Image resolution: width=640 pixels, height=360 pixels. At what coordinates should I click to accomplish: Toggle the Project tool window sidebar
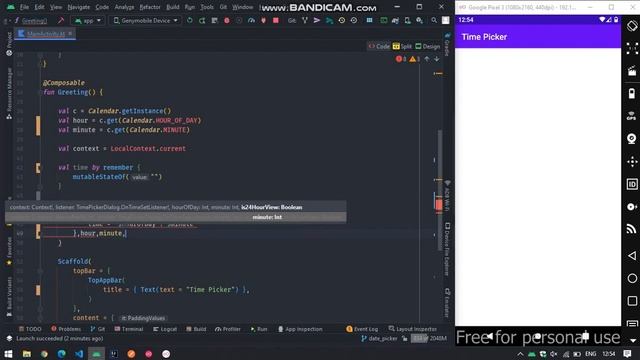click(x=9, y=44)
